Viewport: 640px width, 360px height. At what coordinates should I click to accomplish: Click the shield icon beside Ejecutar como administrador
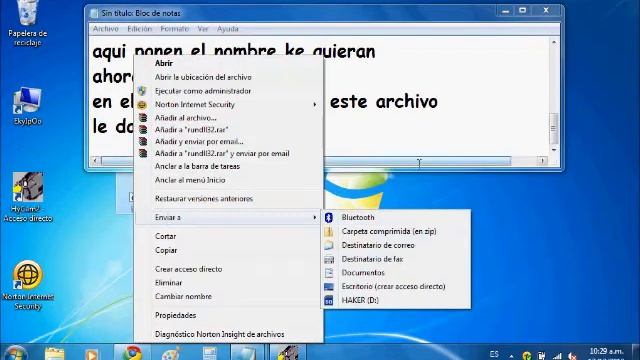pos(142,91)
